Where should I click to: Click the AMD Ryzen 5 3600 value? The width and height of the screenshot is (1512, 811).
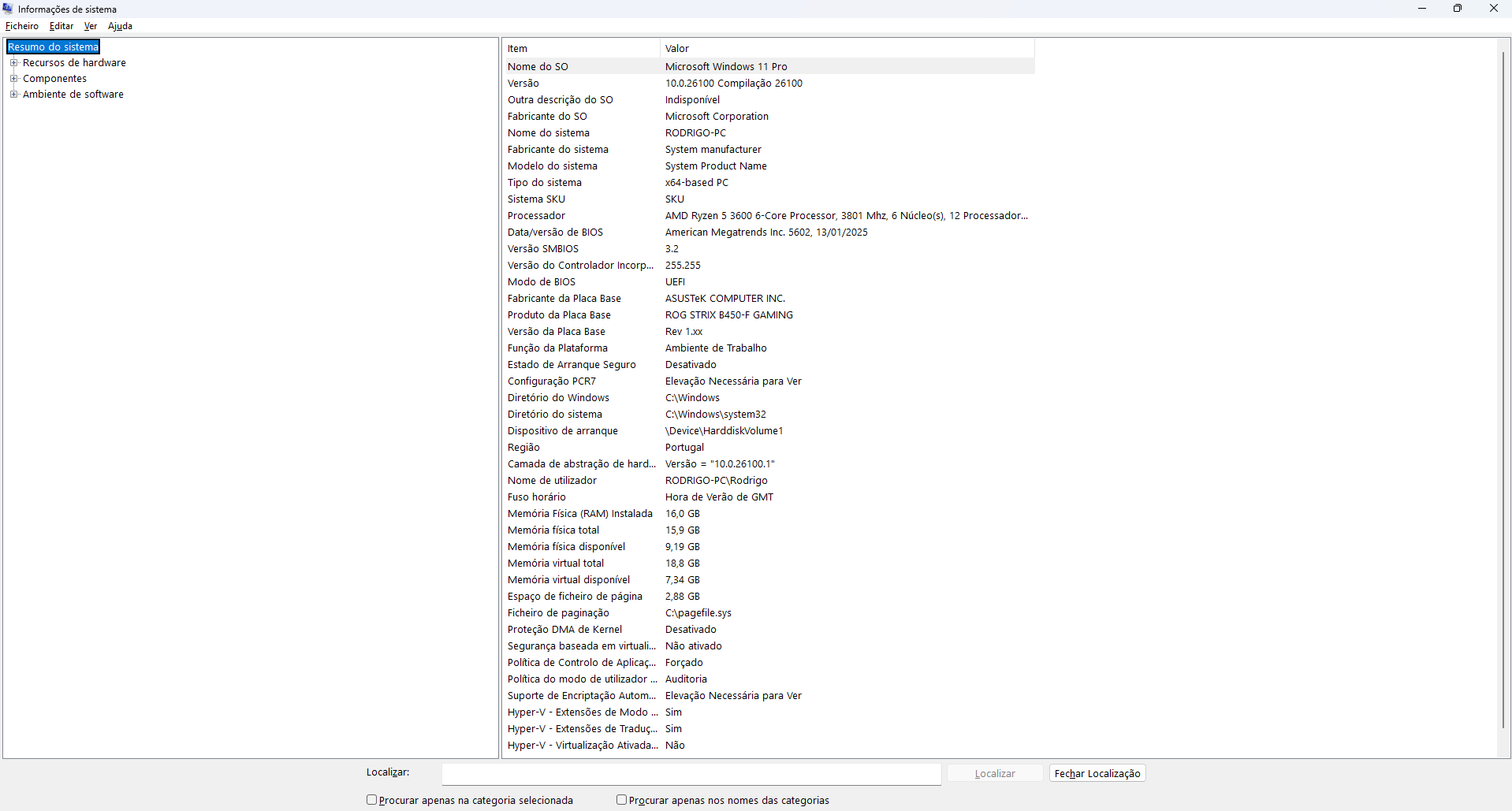(847, 216)
